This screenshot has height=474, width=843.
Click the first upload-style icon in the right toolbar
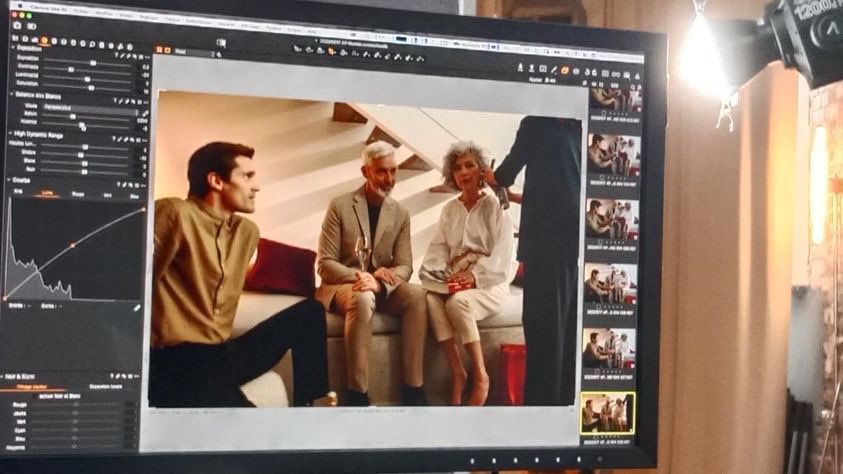[520, 68]
